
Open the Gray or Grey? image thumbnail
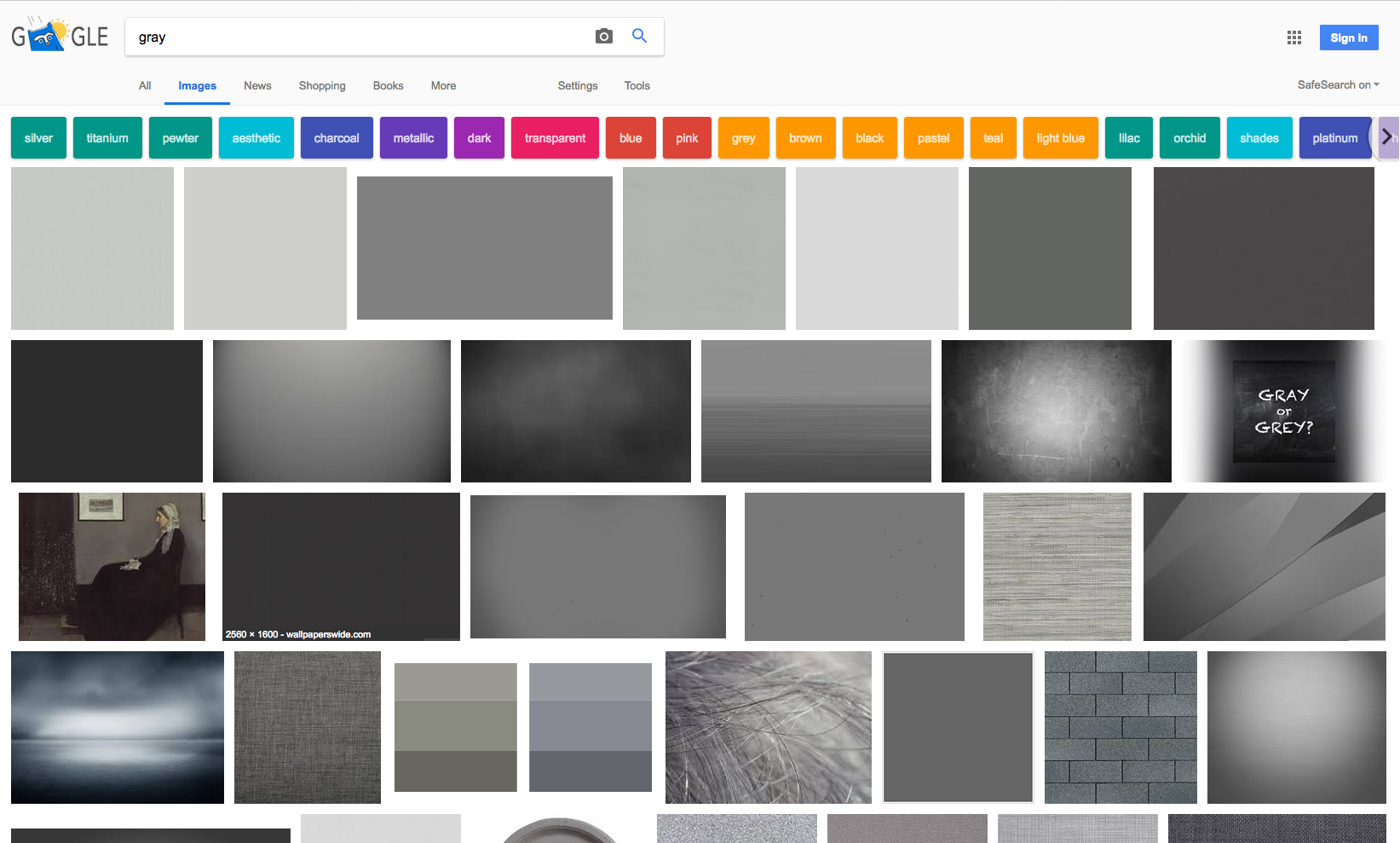click(1283, 412)
